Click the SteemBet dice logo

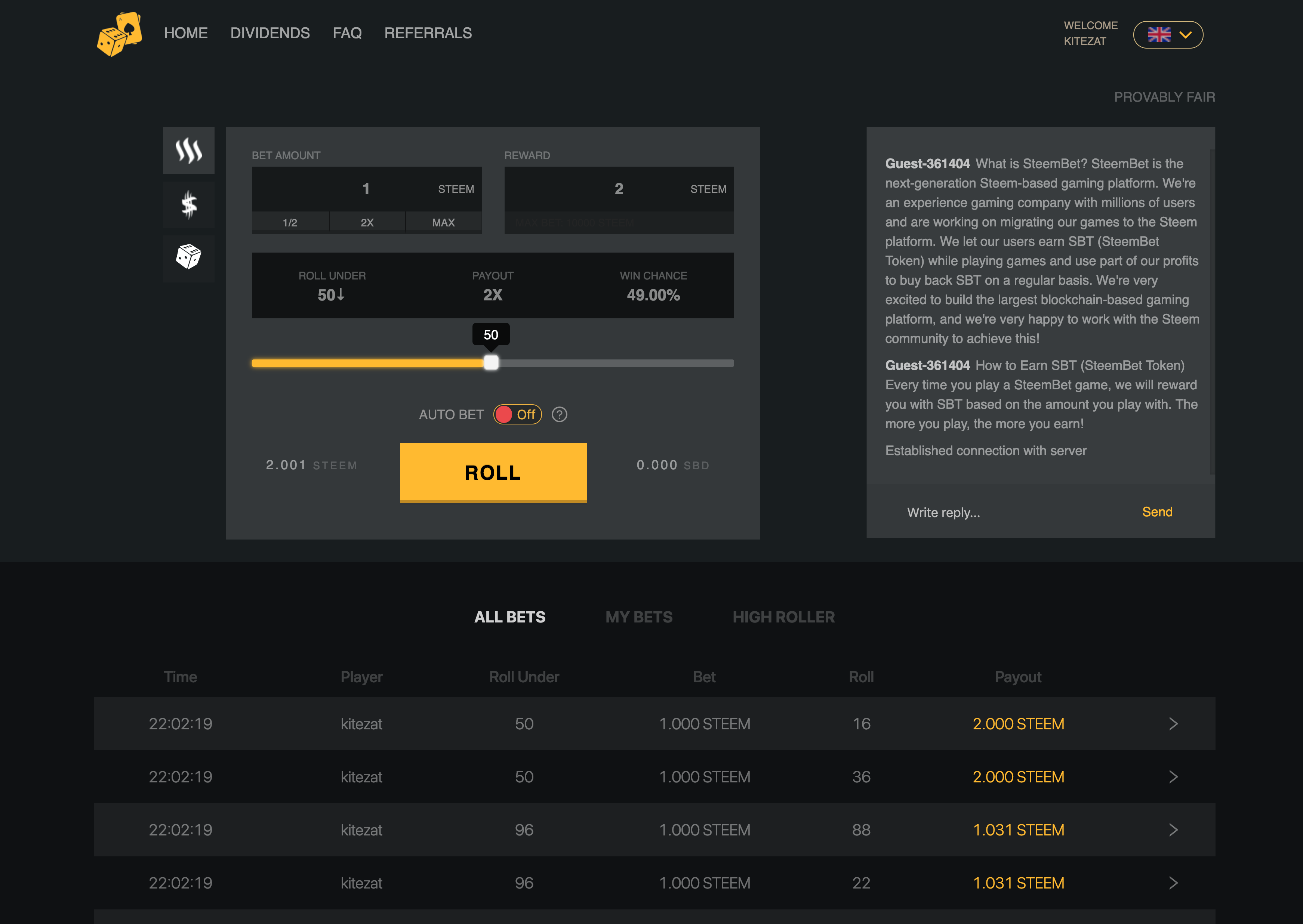pos(120,34)
